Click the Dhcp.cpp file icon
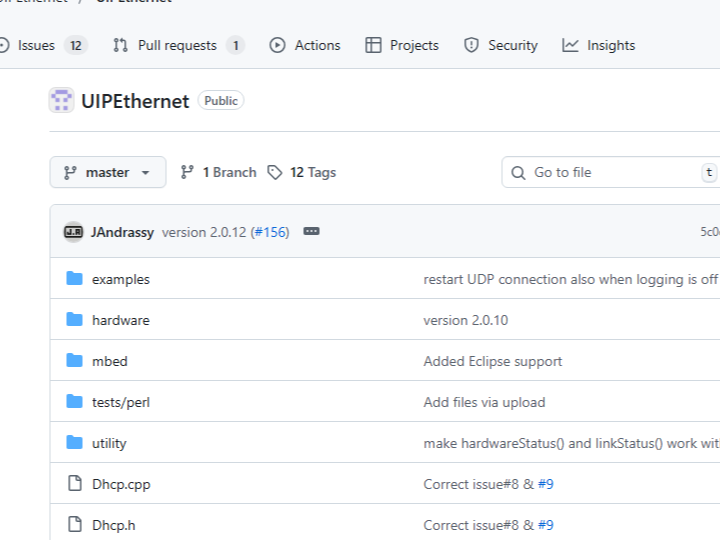The height and width of the screenshot is (540, 720). click(74, 484)
